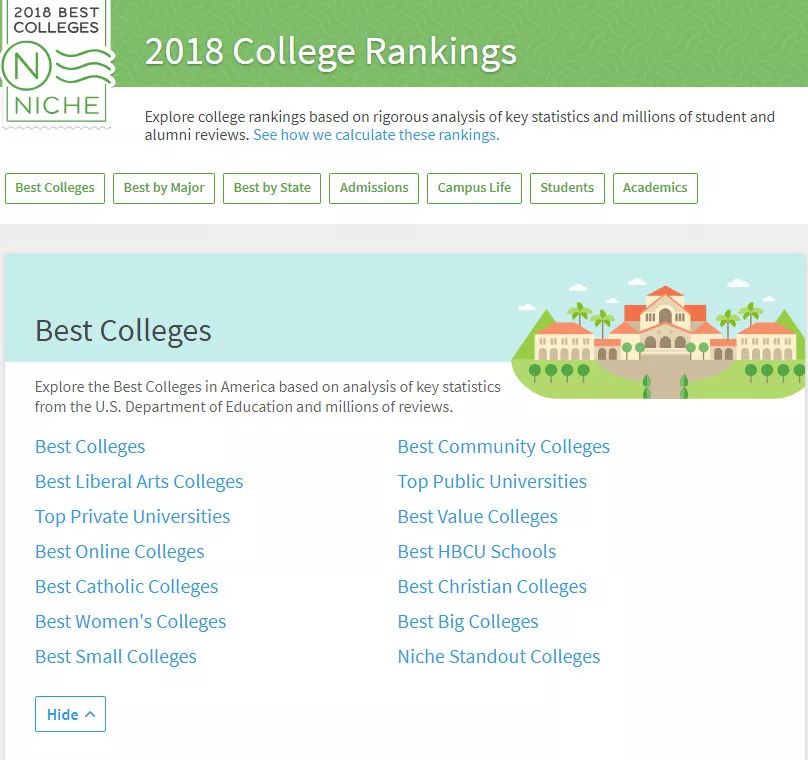Open Niche Standout Colleges link
The height and width of the screenshot is (760, 808).
[499, 657]
